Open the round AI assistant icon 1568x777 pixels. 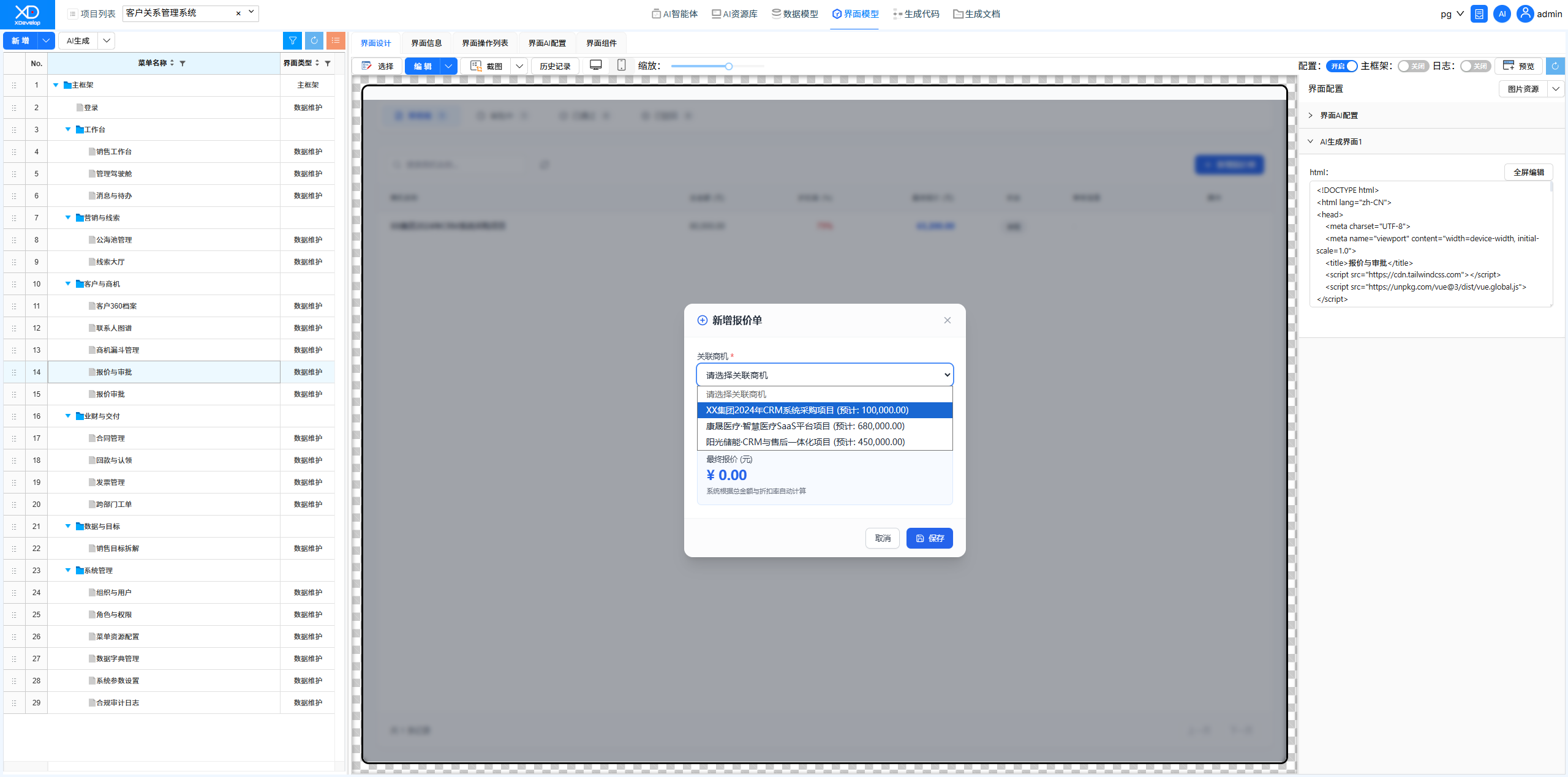tap(1502, 14)
